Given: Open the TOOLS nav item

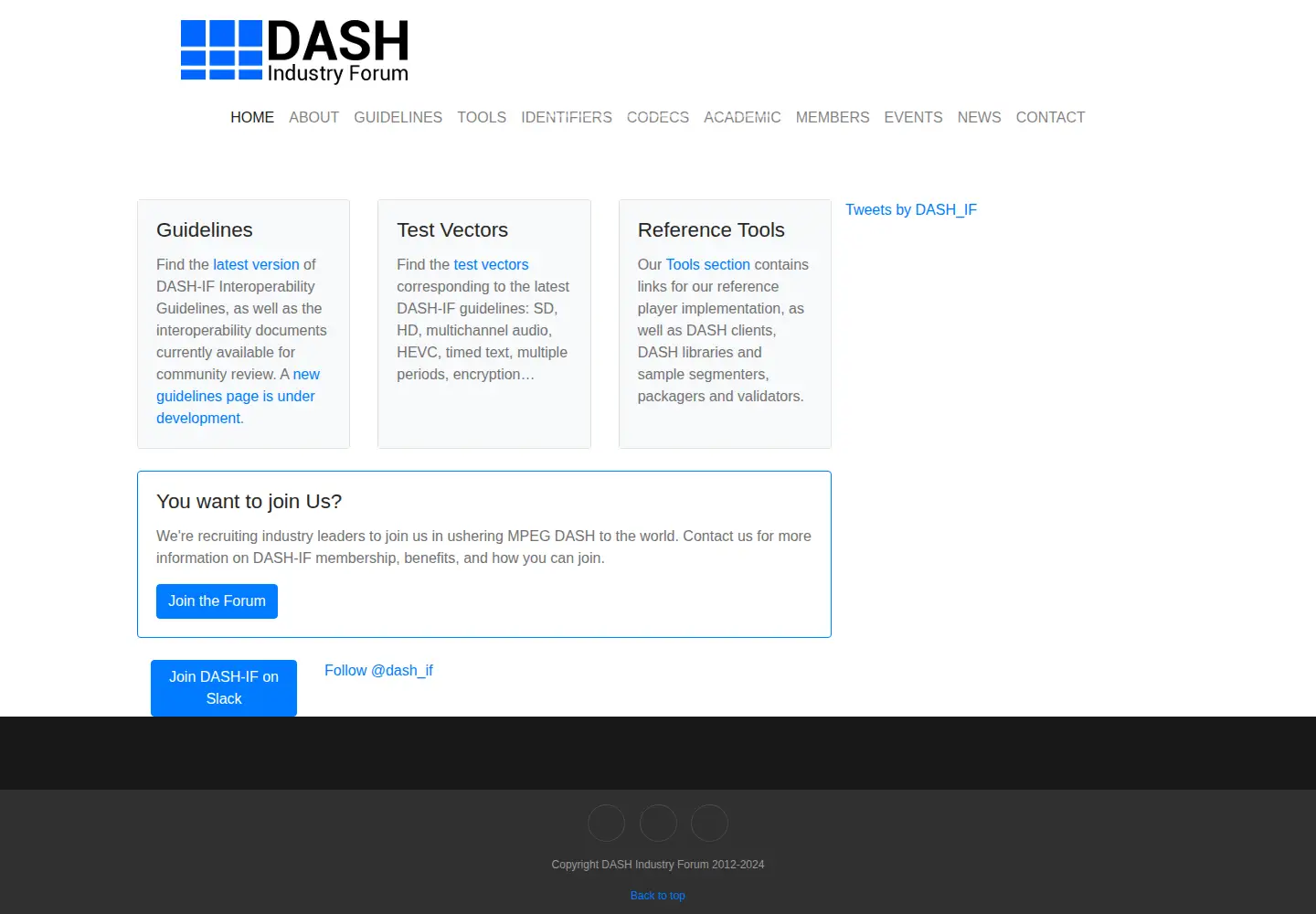Looking at the screenshot, I should point(482,117).
